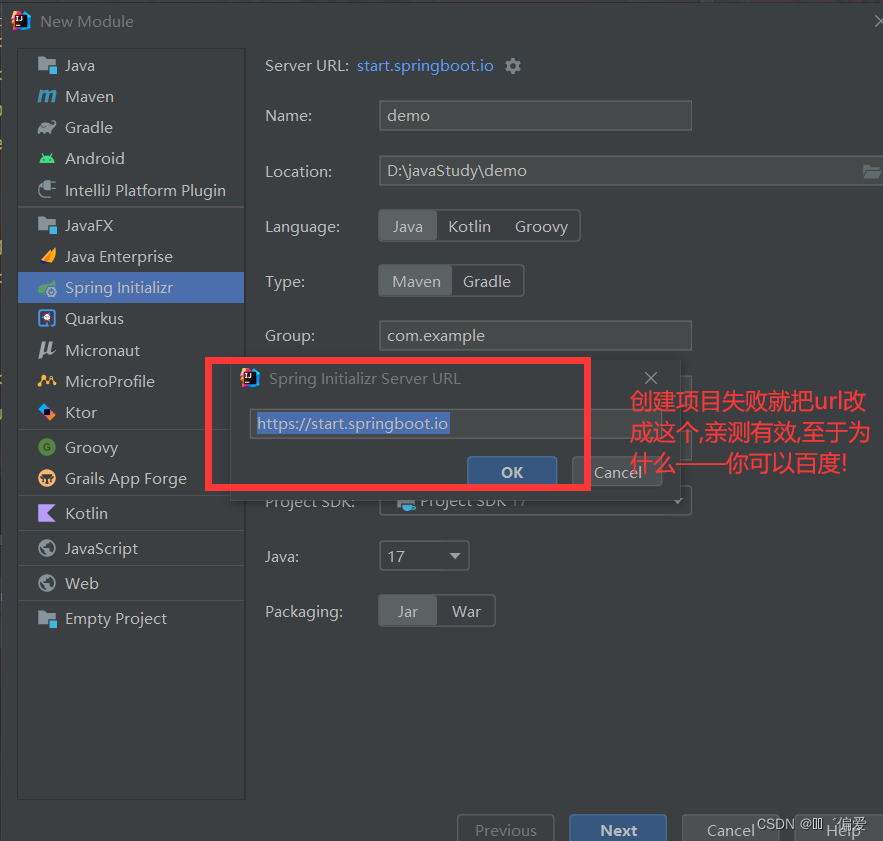Select Quarkus in module list
Screen dimensions: 883x841
click(x=131, y=318)
